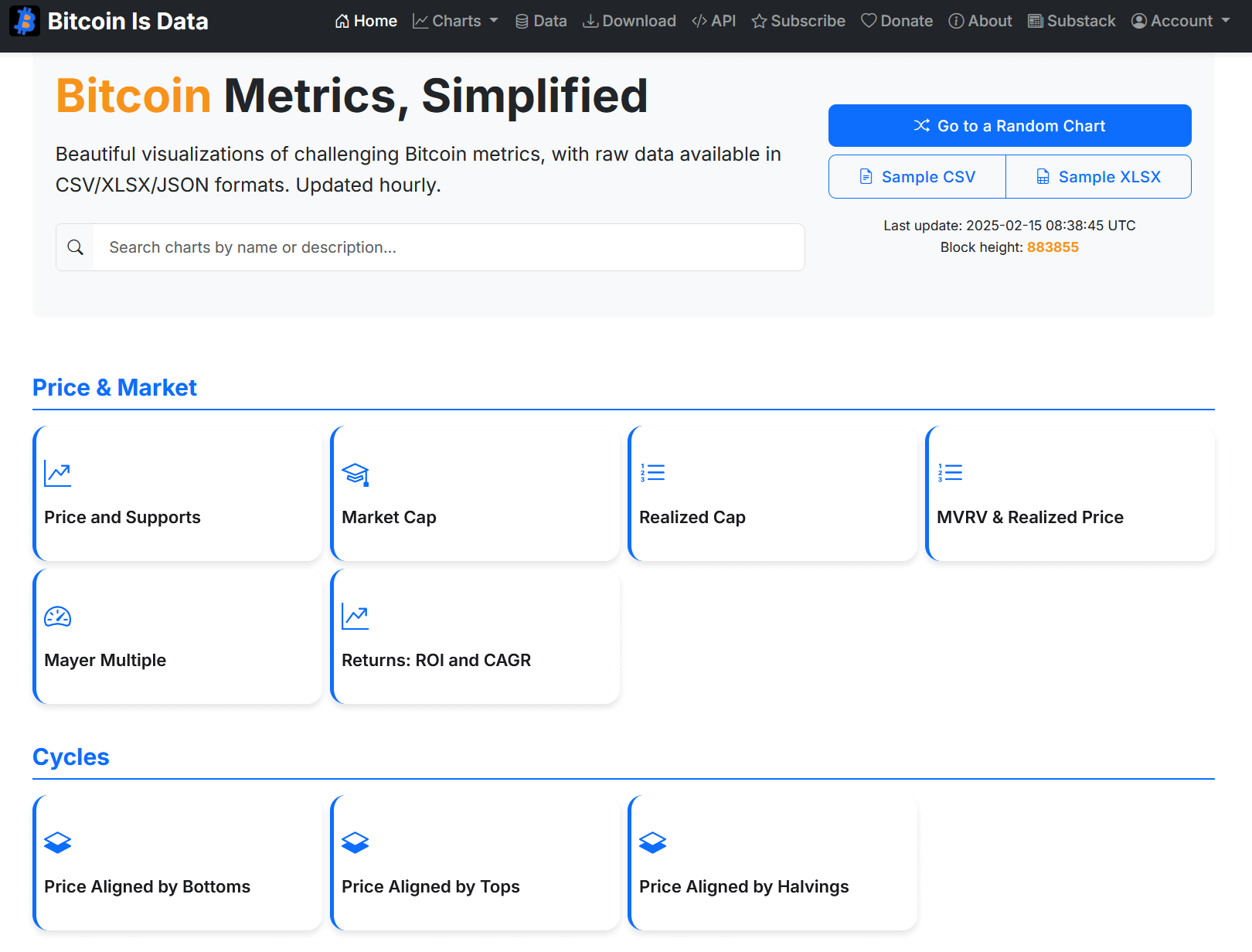The width and height of the screenshot is (1252, 952).
Task: Click the Bitcoin Is Data logo icon
Action: (25, 21)
